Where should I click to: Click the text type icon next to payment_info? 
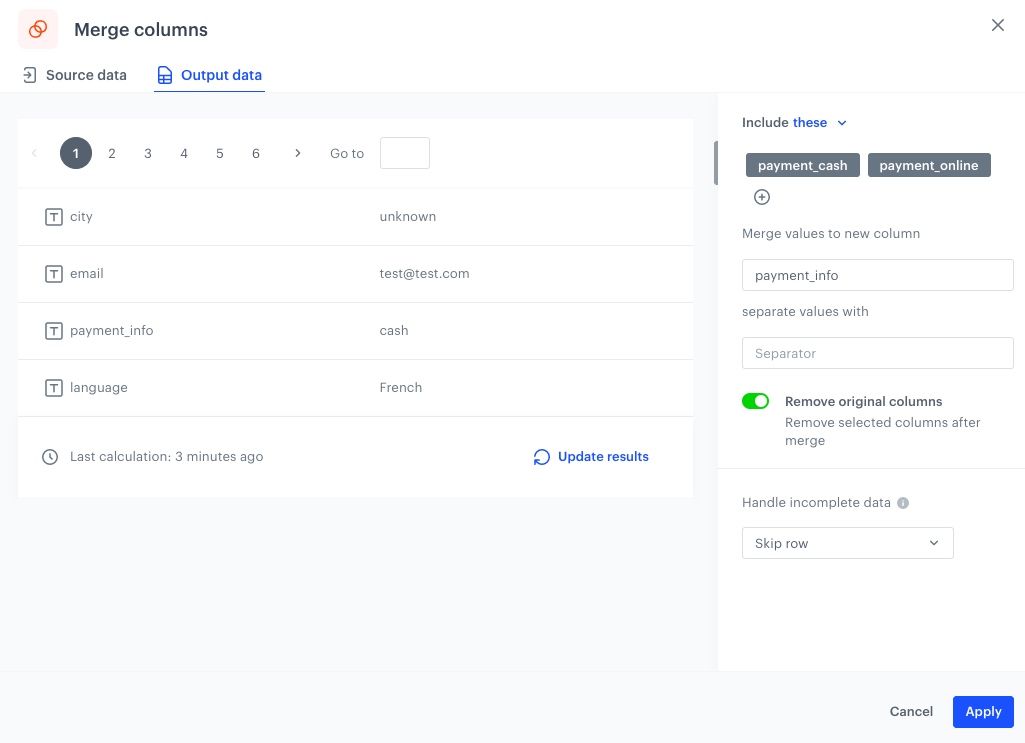[x=54, y=331]
